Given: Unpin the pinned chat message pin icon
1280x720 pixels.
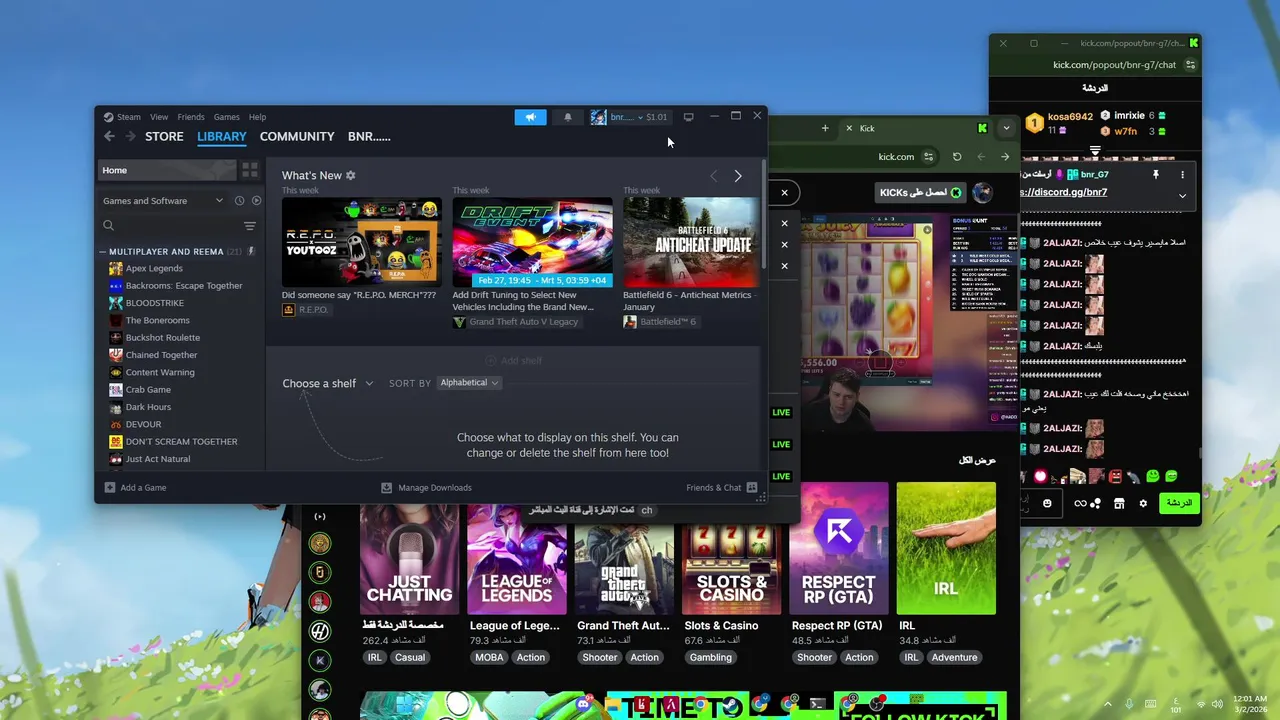Looking at the screenshot, I should point(1155,174).
